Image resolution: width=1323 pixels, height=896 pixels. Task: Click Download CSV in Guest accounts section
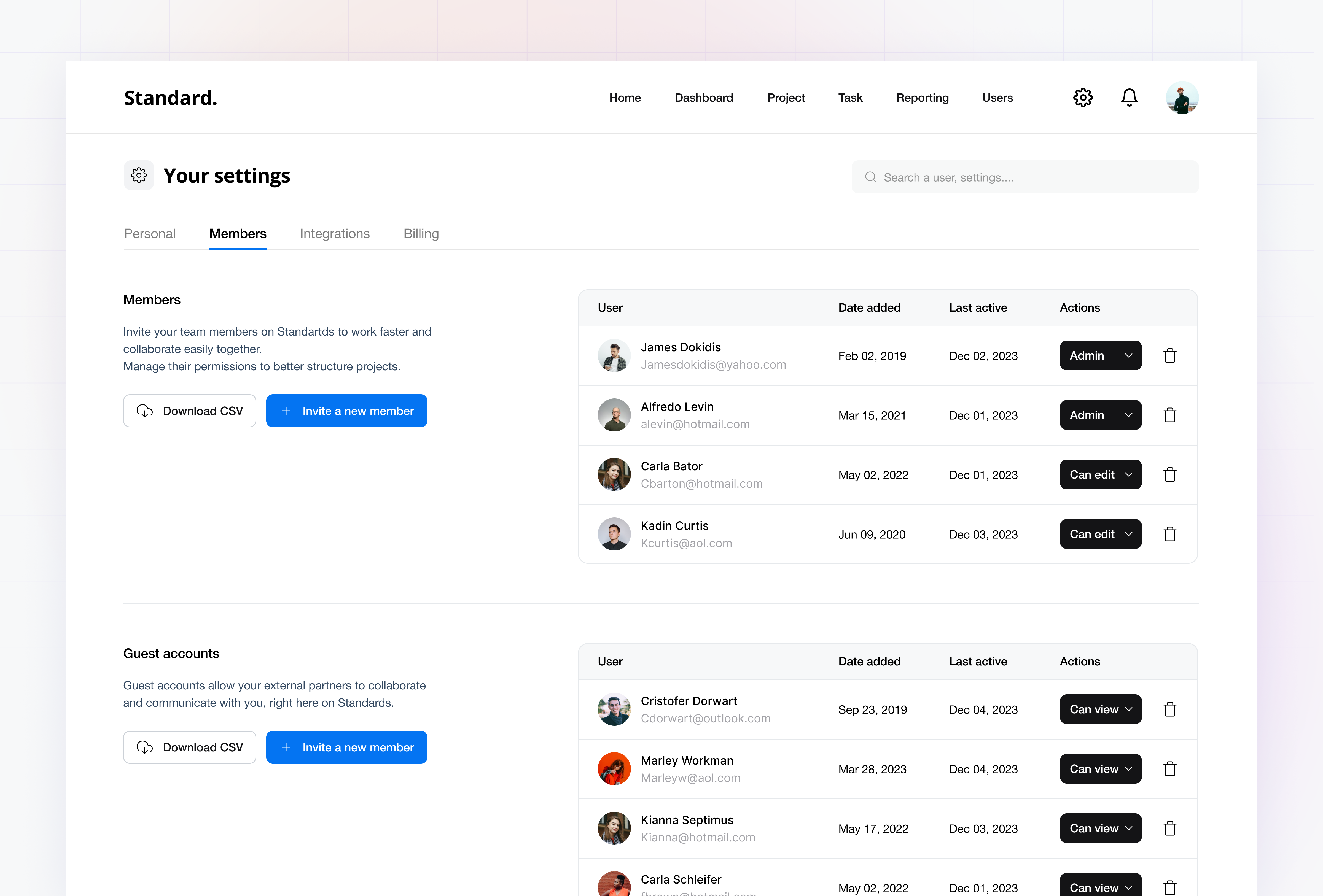click(190, 747)
